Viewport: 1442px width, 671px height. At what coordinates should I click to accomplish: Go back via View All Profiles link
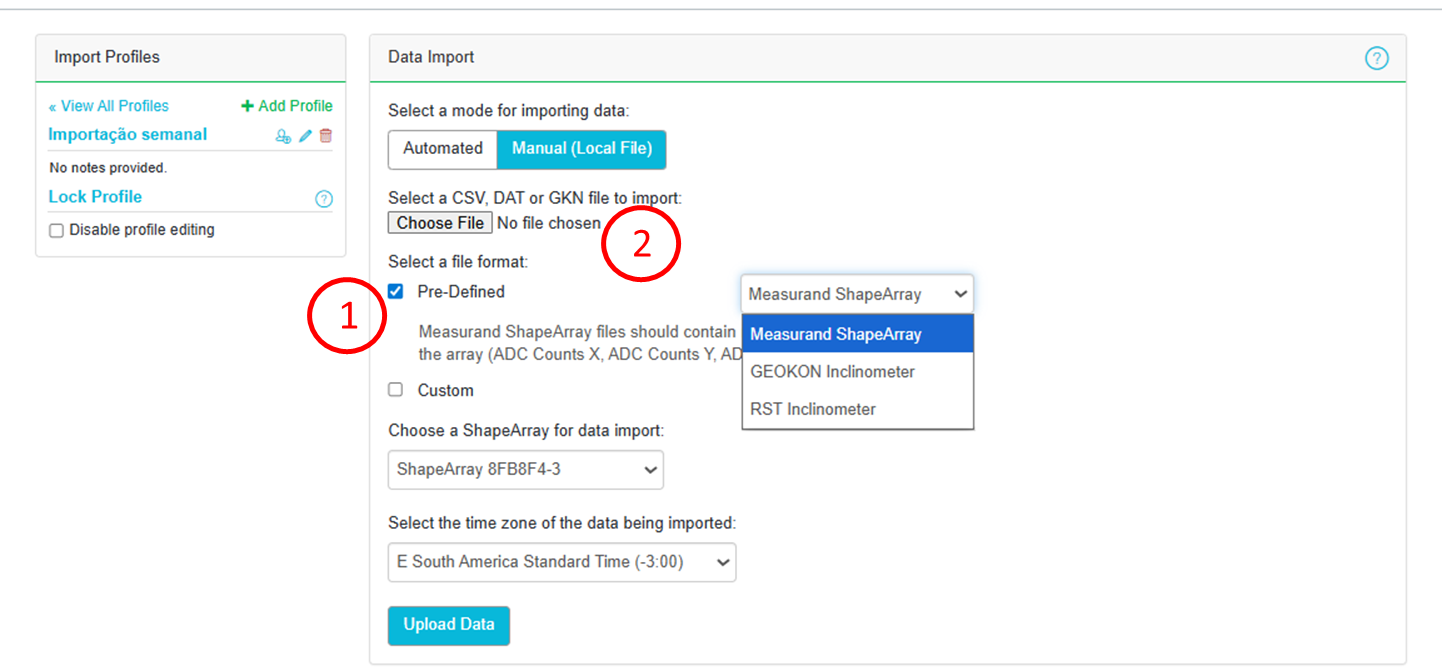tap(109, 106)
